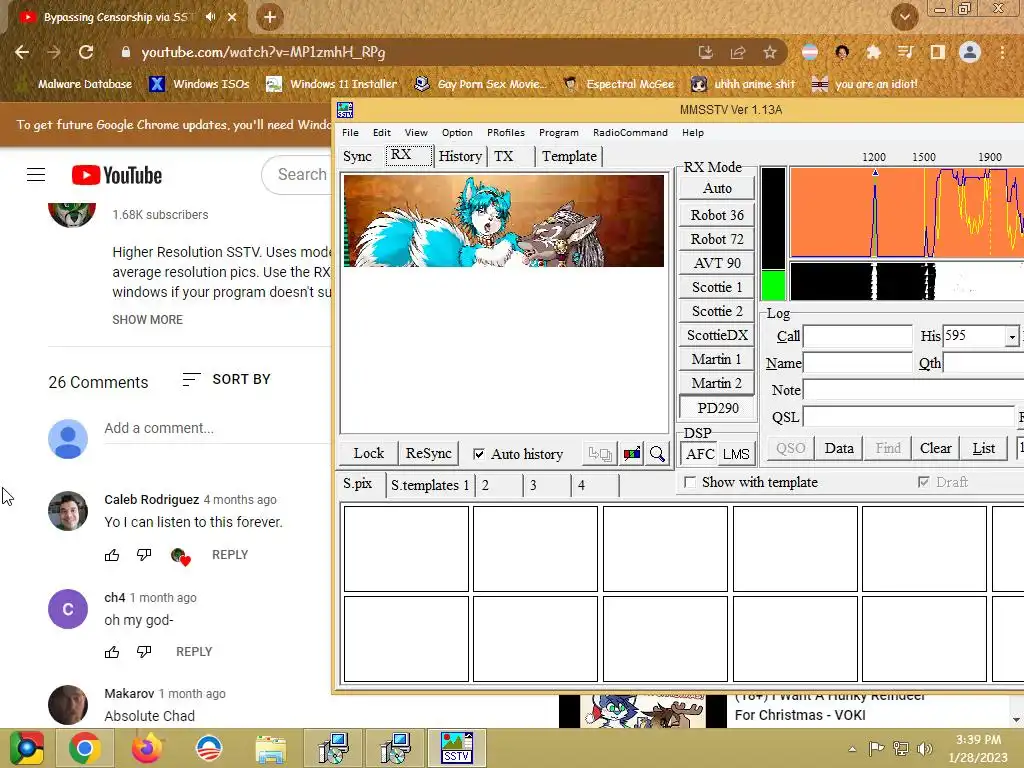
Task: Open Chrome extensions puzzle icon
Action: click(x=873, y=52)
